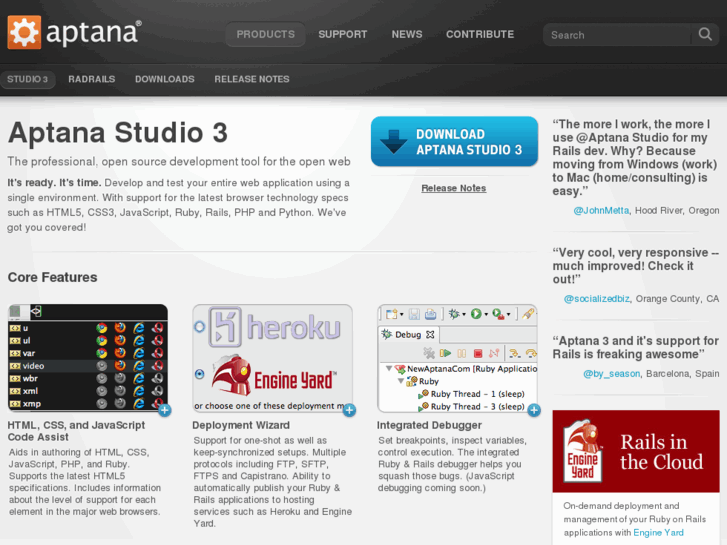The height and width of the screenshot is (545, 727).
Task: Click Chrome icon in the 'u' row
Action: pos(102,328)
